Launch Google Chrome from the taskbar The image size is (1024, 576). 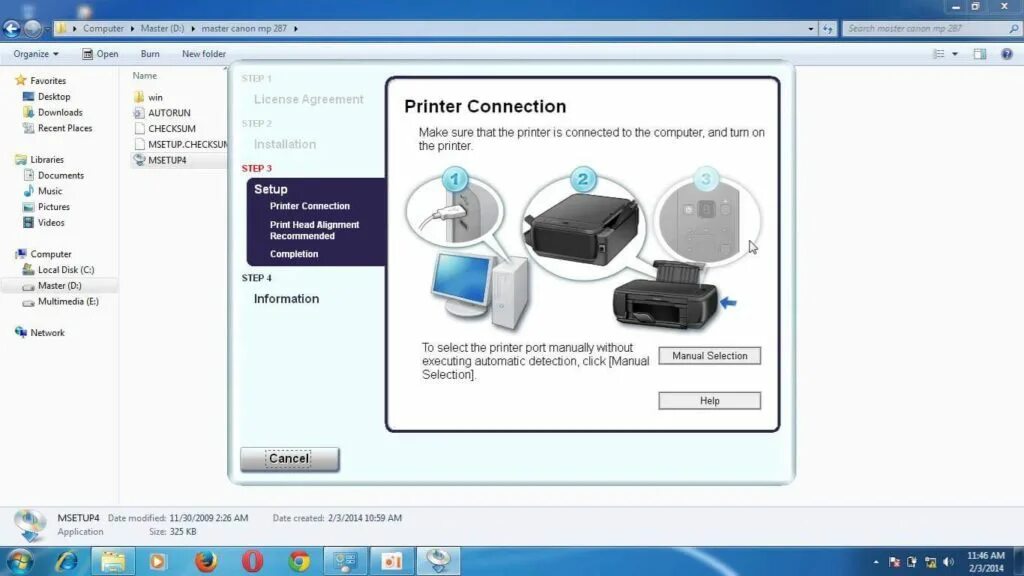(x=299, y=561)
